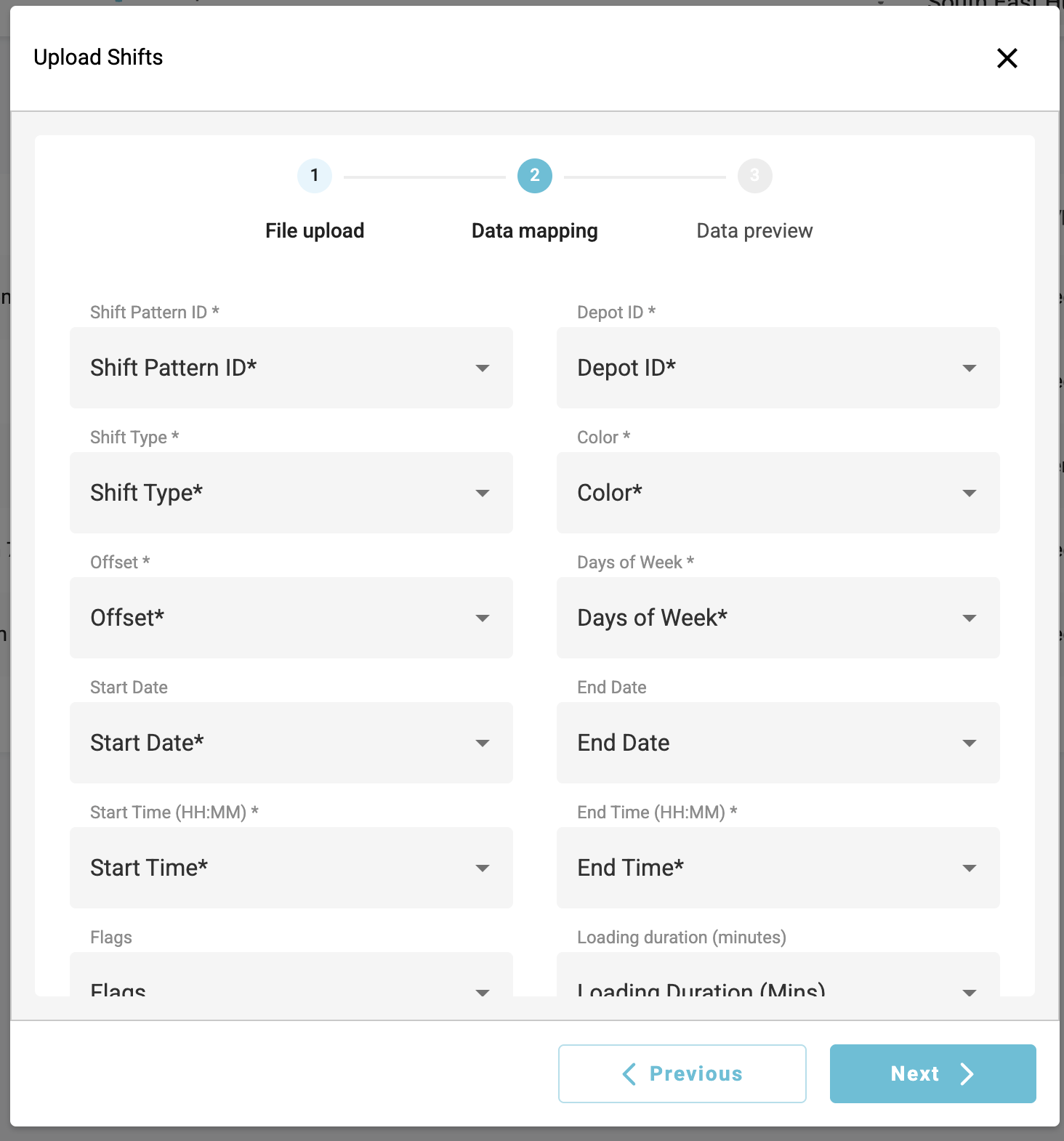Open the Offset dropdown

pyautogui.click(x=291, y=618)
